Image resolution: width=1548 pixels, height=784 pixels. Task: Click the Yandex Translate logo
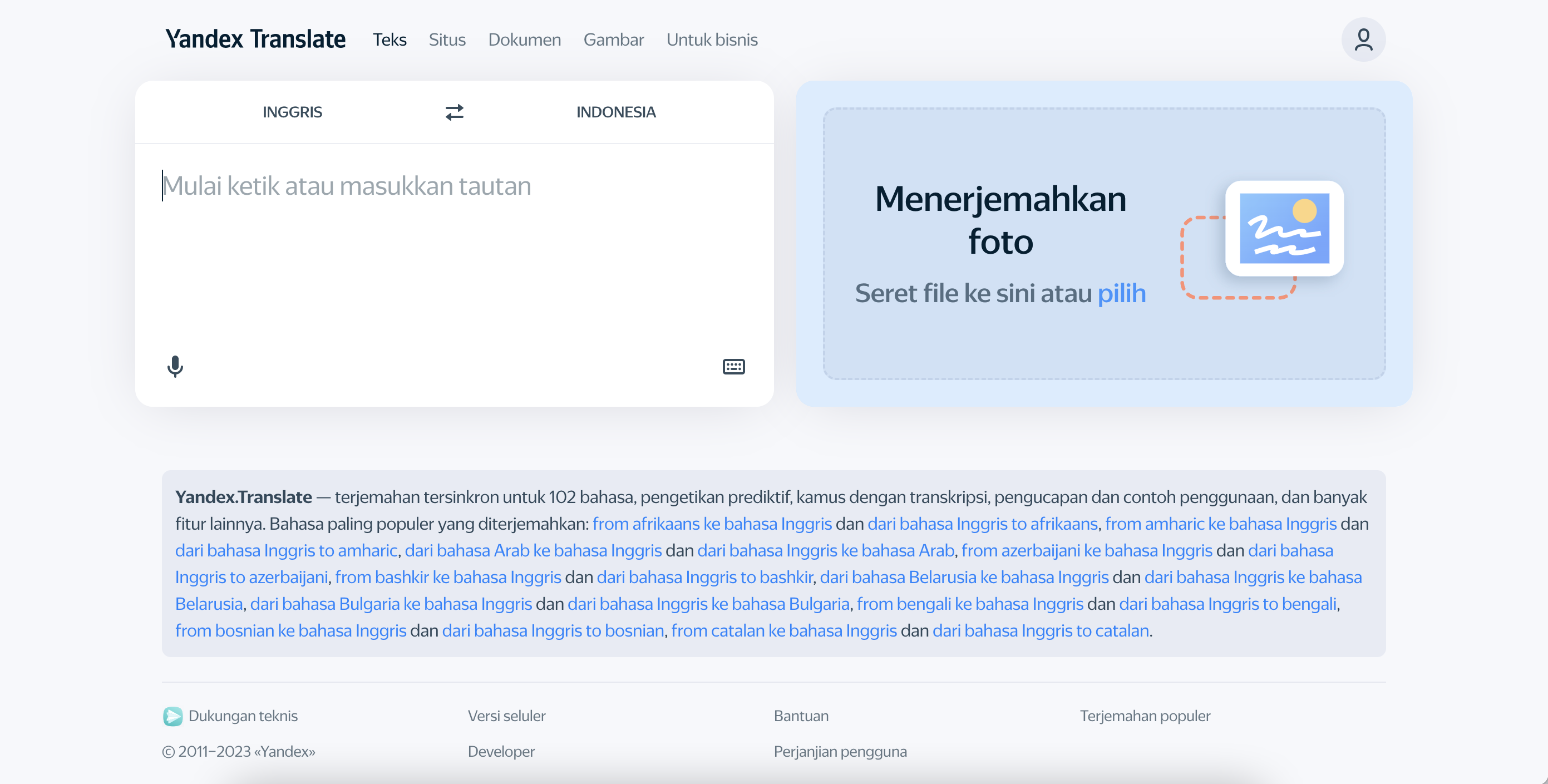click(x=255, y=40)
